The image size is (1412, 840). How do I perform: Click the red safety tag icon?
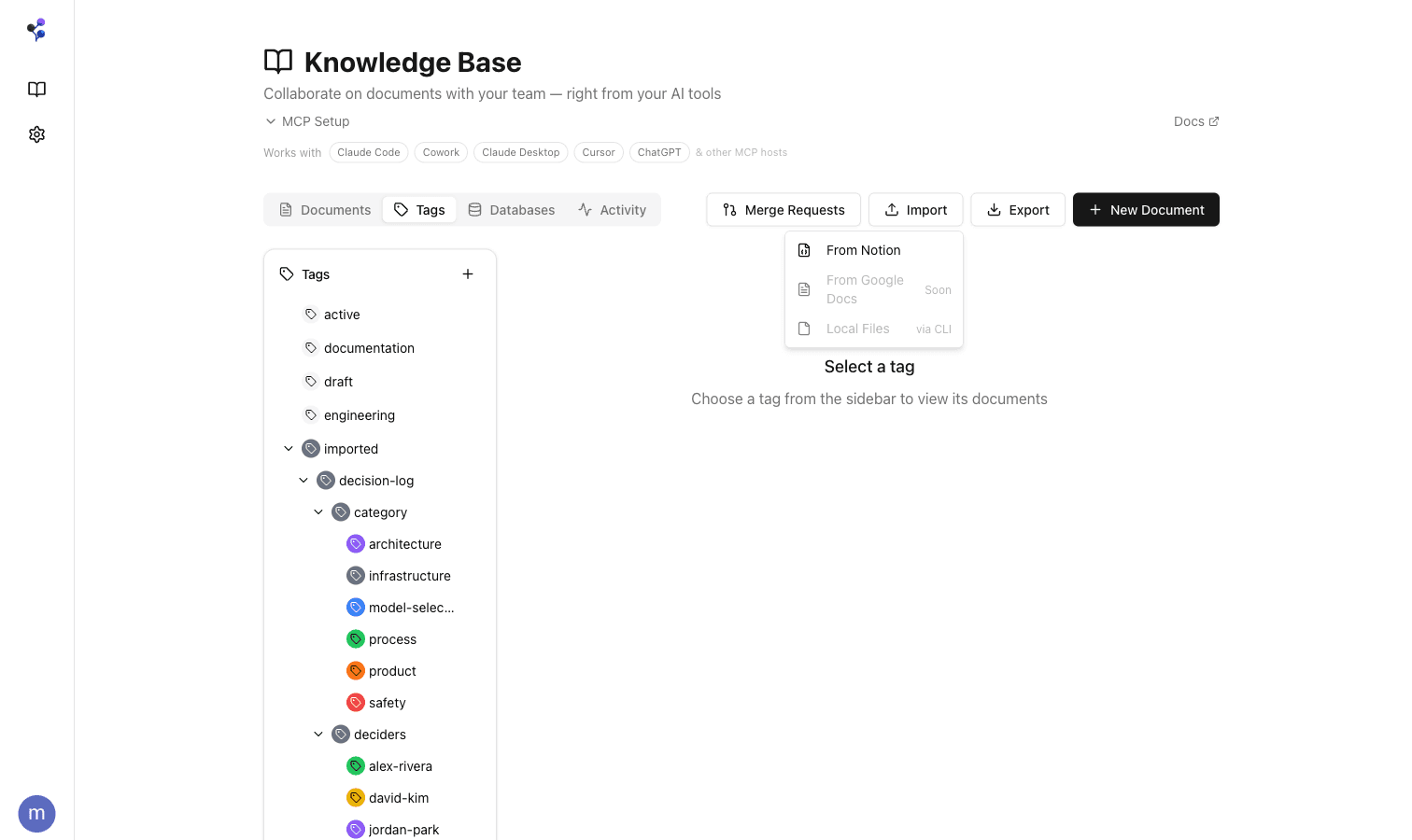click(x=356, y=702)
